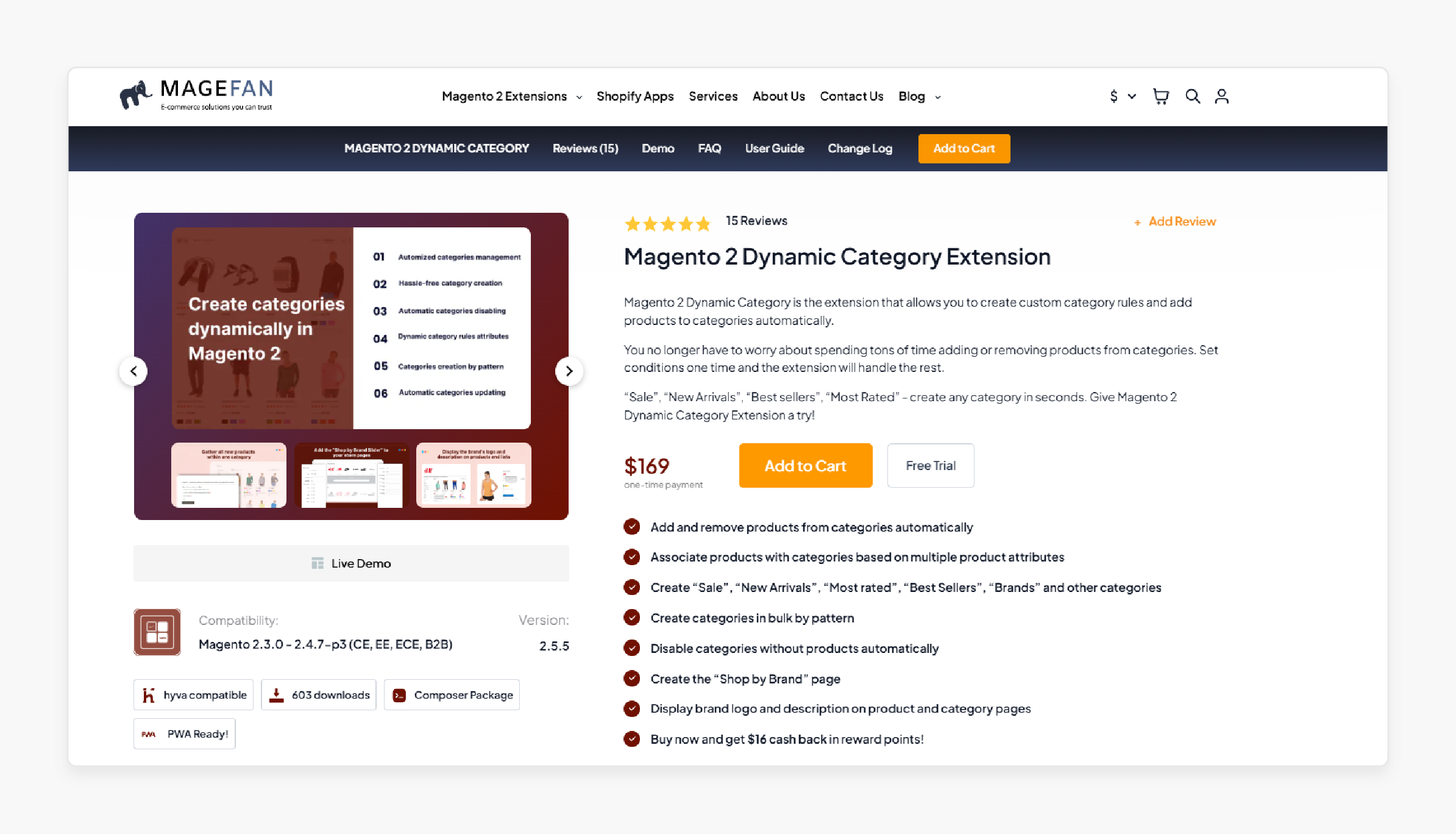Switch to User Guide tab
This screenshot has width=1456, height=834.
point(775,148)
